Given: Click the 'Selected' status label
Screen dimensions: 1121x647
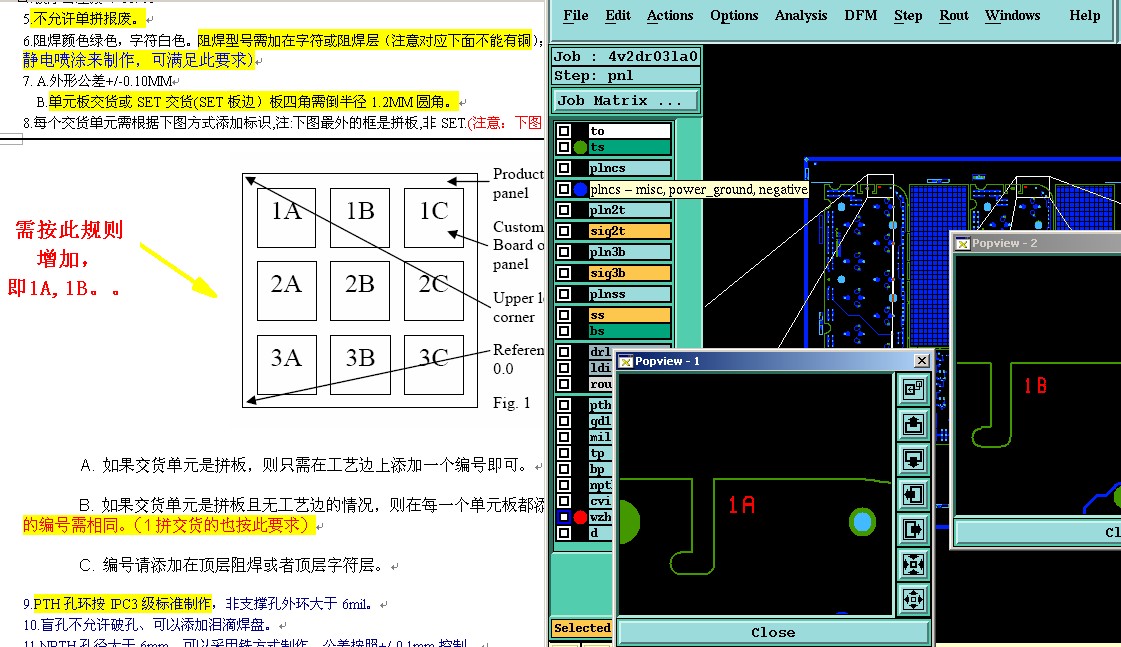Looking at the screenshot, I should pyautogui.click(x=582, y=628).
